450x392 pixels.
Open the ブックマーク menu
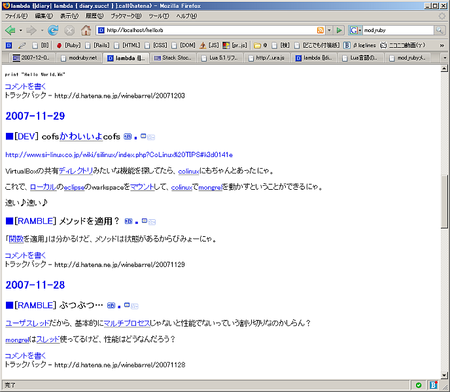(126, 16)
